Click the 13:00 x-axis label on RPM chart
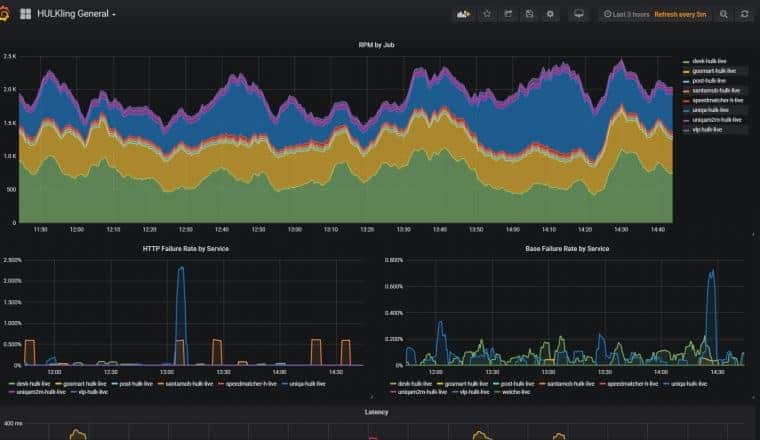760x440 pixels. [x=294, y=229]
